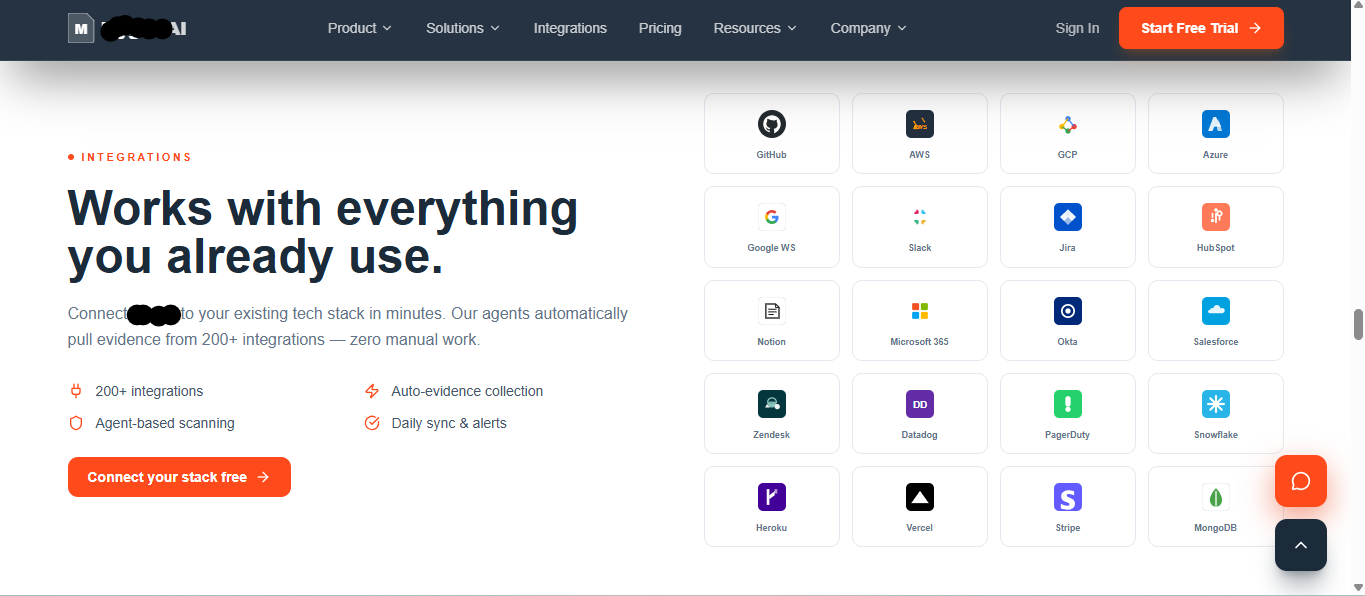The image size is (1365, 596).
Task: Open the chat support bubble
Action: [x=1300, y=481]
